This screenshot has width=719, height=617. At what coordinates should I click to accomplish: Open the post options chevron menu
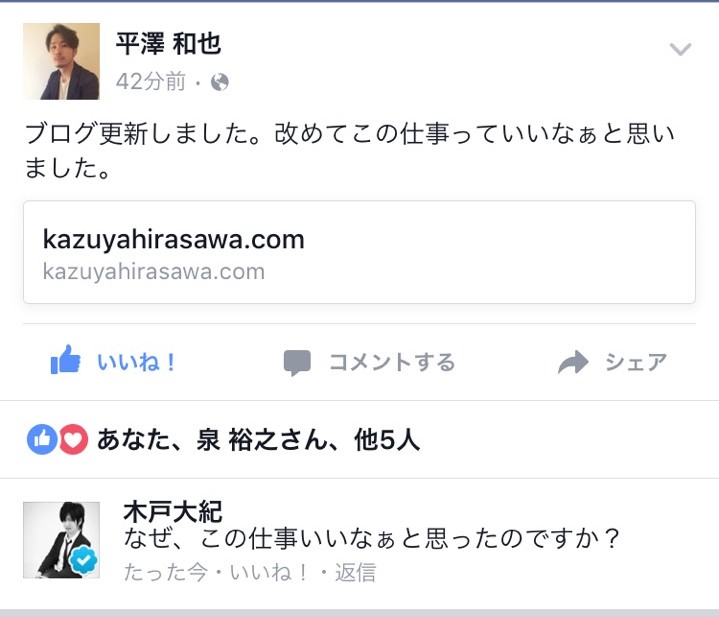(680, 49)
